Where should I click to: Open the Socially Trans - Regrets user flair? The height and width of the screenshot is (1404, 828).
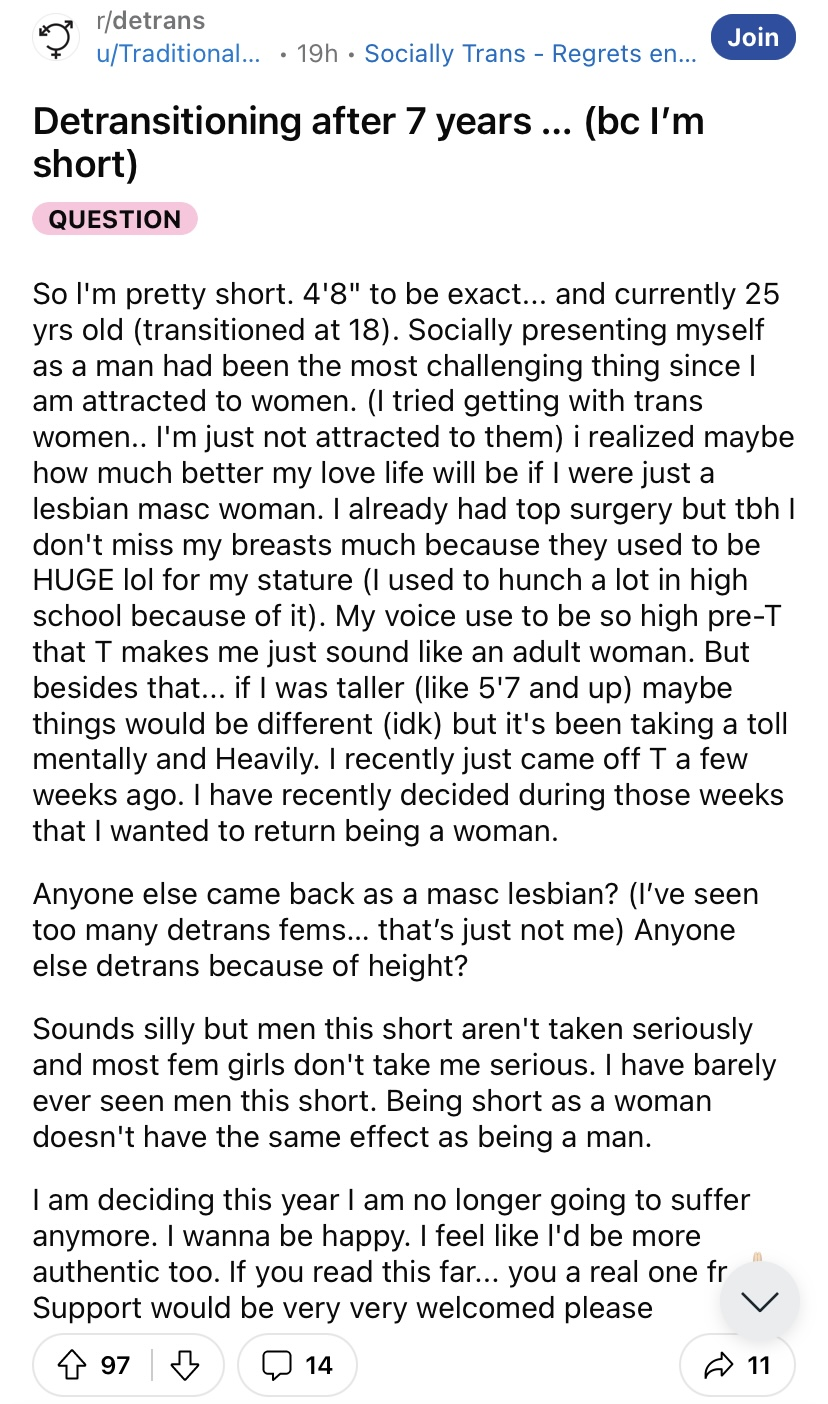click(x=529, y=54)
